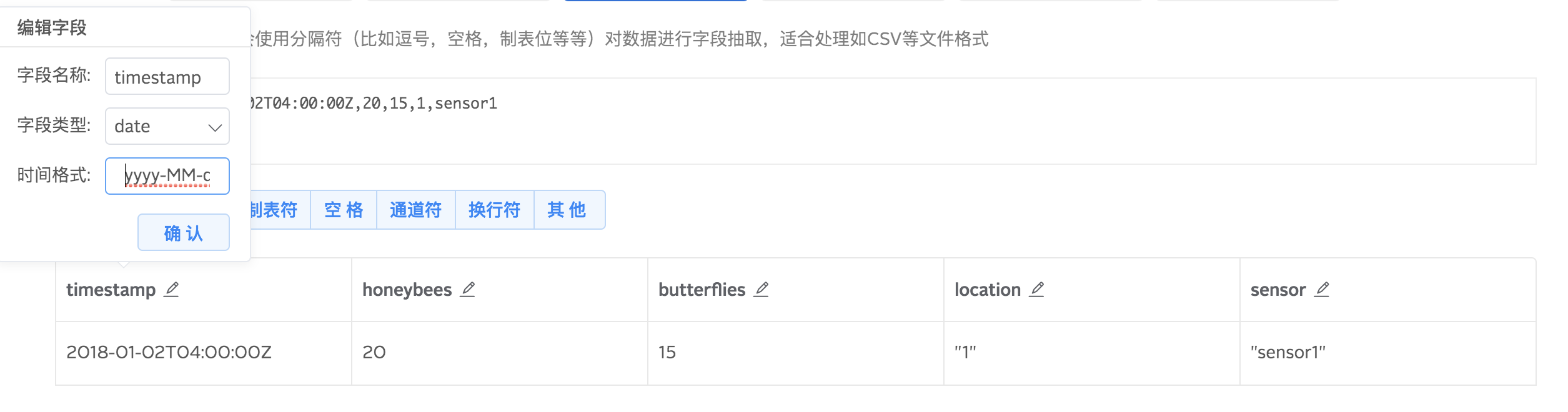Click the "sensor1" value cell
Viewport: 1568px width, 412px height.
point(1387,353)
